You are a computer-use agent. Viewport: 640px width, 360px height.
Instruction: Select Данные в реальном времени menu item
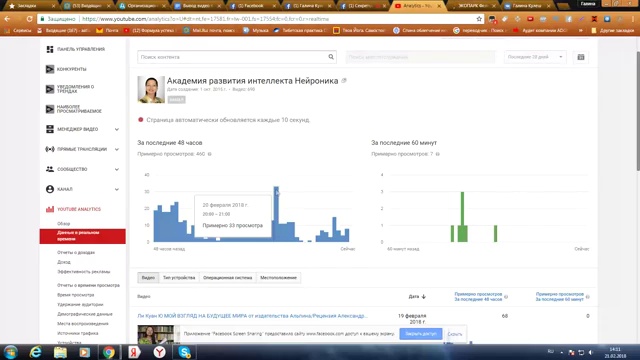point(82,236)
